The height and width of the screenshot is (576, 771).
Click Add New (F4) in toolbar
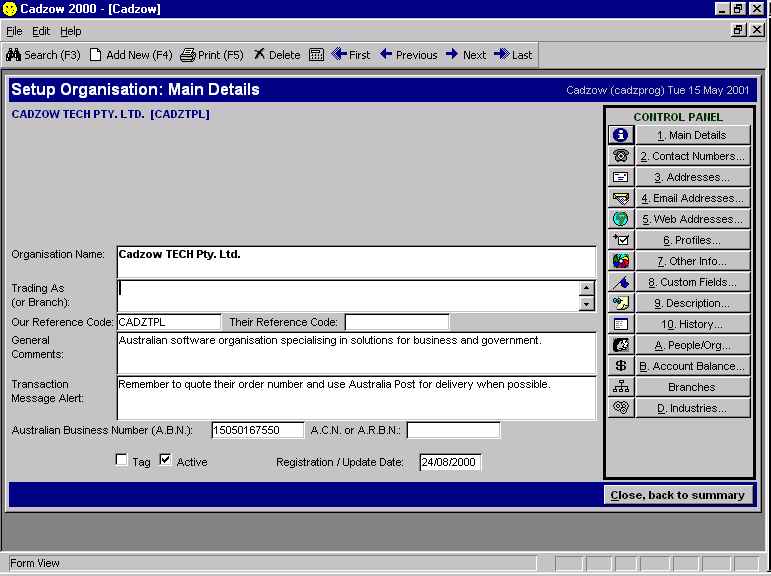[131, 55]
